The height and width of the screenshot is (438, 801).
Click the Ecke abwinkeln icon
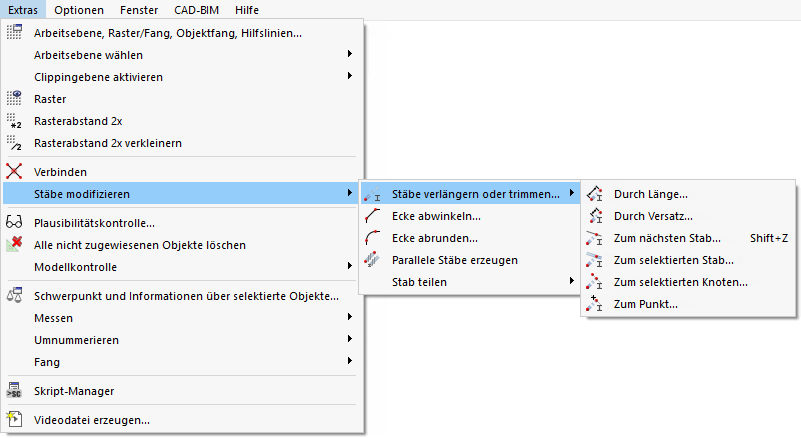[x=372, y=216]
